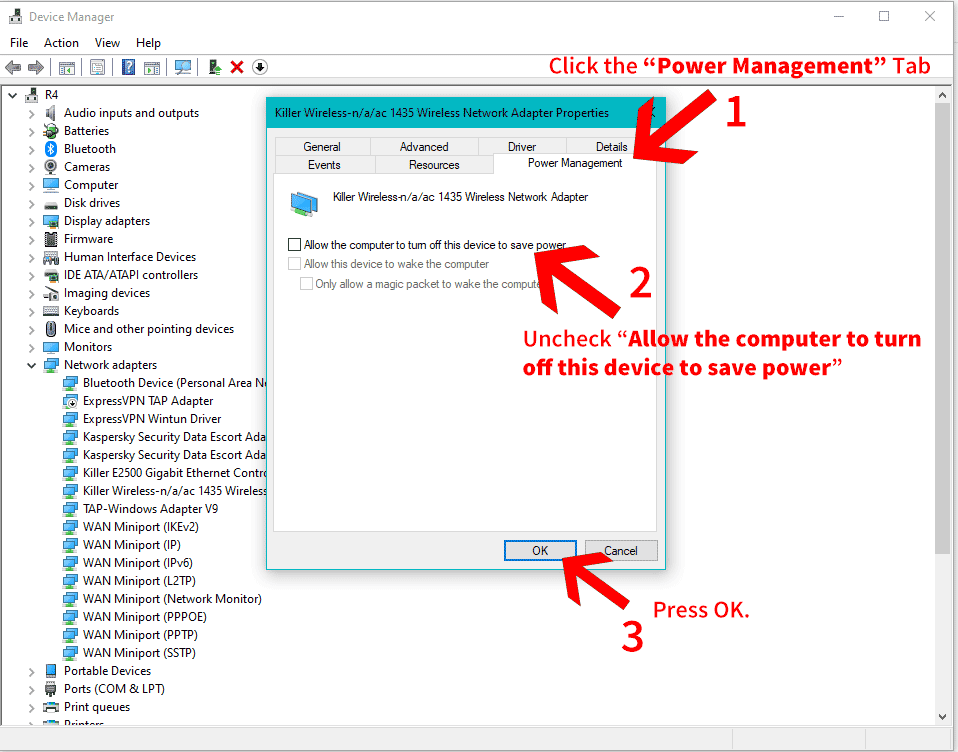
Task: Click the down-arrow Disable device icon
Action: click(x=260, y=67)
